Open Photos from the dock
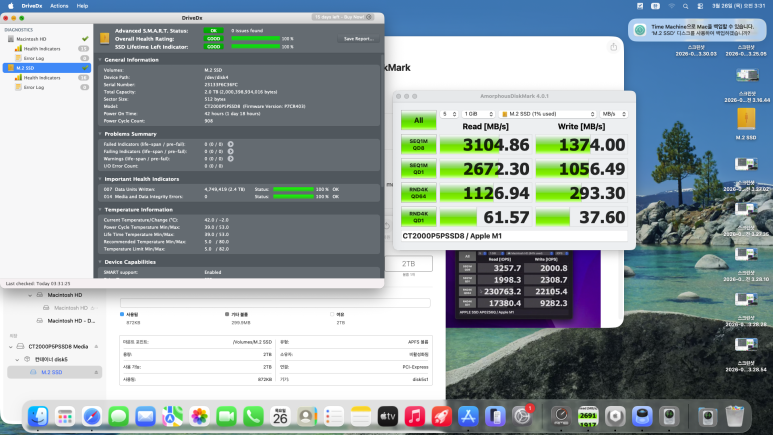Image resolution: width=773 pixels, height=435 pixels. pyautogui.click(x=199, y=417)
